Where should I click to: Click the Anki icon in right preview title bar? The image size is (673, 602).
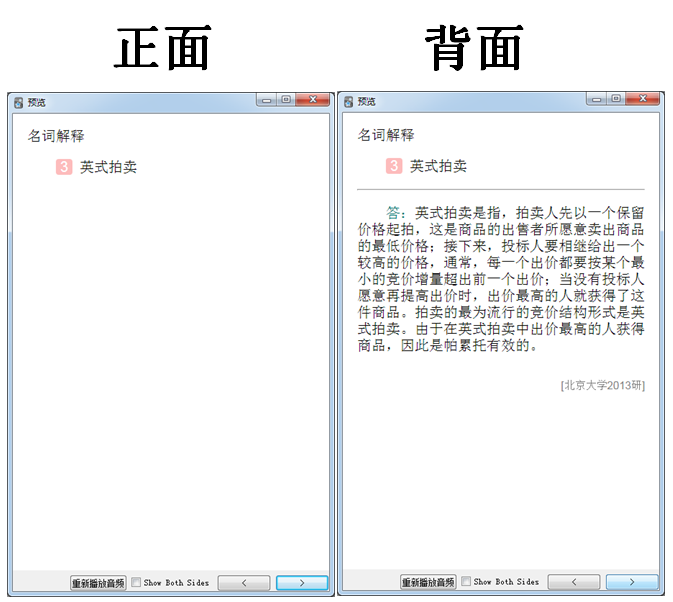(x=348, y=102)
